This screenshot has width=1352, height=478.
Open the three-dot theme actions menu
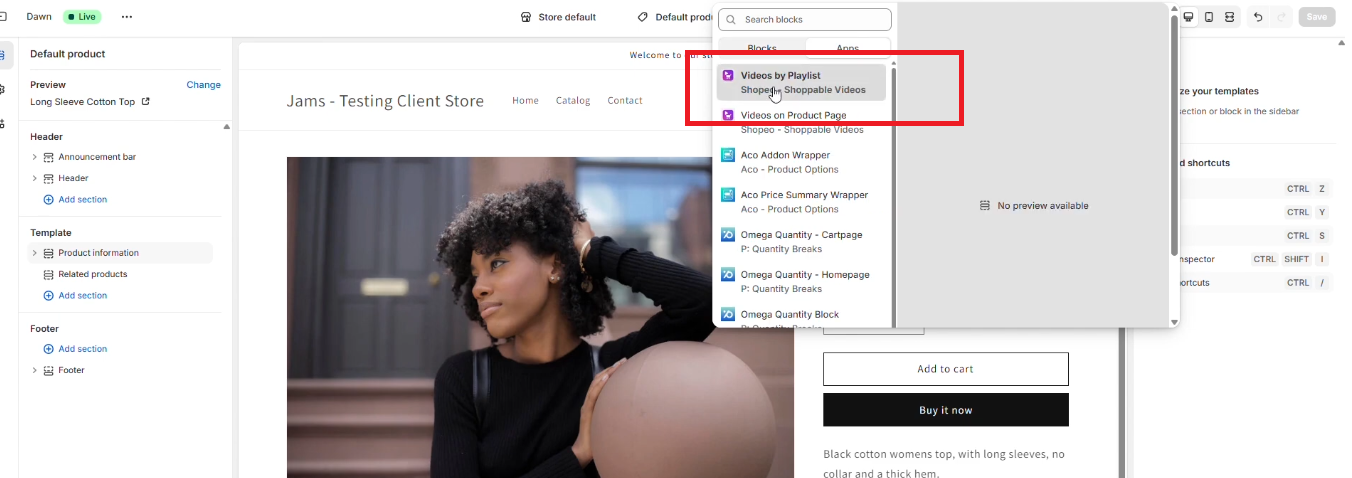(126, 17)
